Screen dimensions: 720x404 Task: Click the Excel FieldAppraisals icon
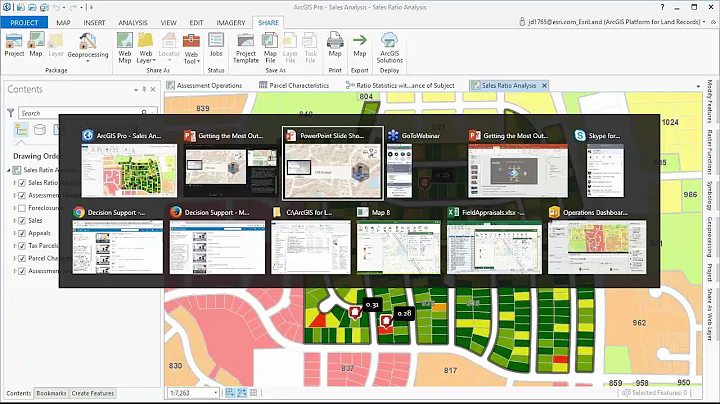[453, 212]
